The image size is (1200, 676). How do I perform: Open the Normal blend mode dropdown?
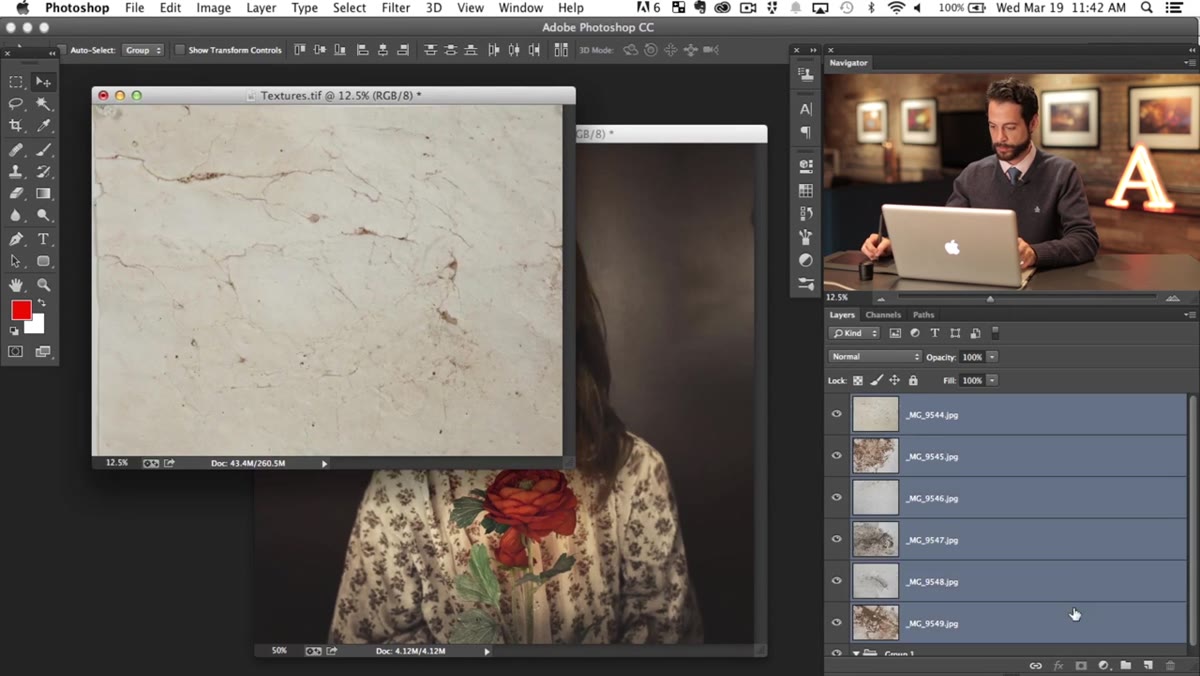point(875,357)
